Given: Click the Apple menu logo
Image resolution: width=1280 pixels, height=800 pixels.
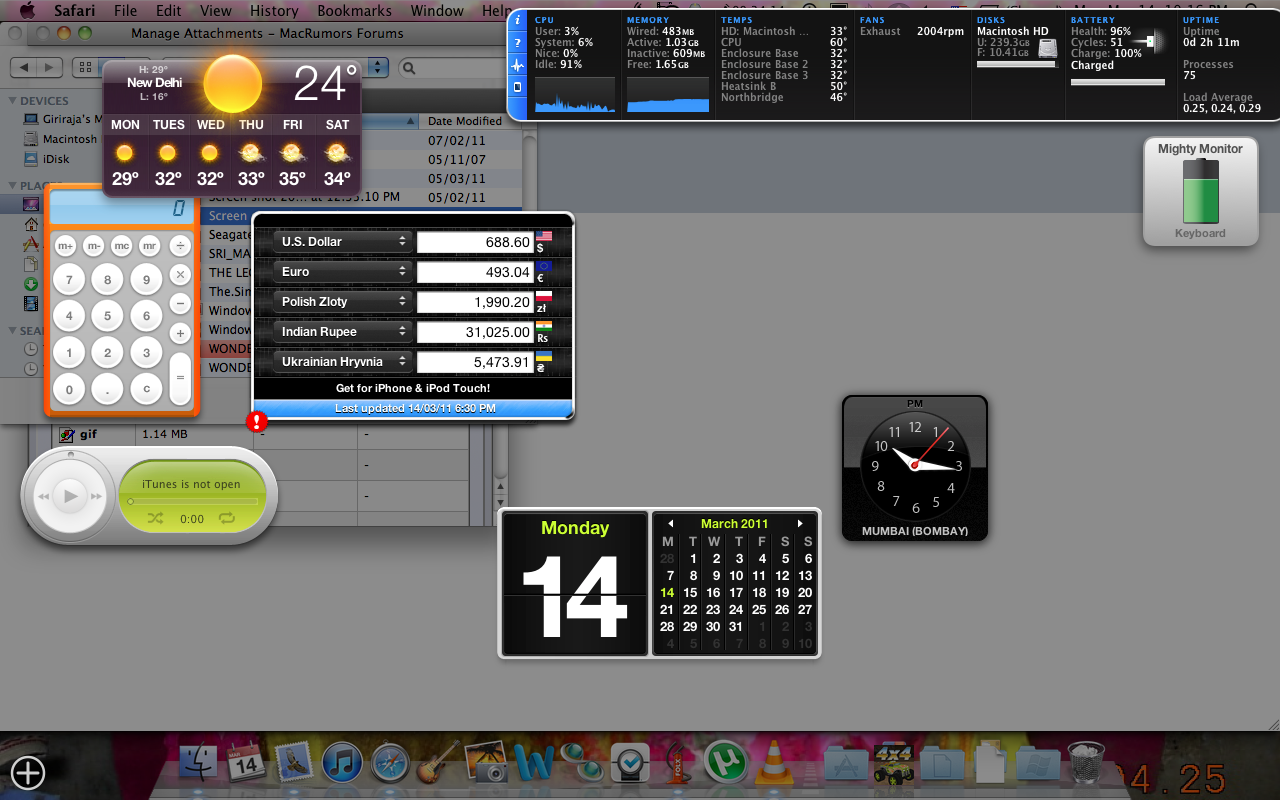Looking at the screenshot, I should [x=27, y=11].
